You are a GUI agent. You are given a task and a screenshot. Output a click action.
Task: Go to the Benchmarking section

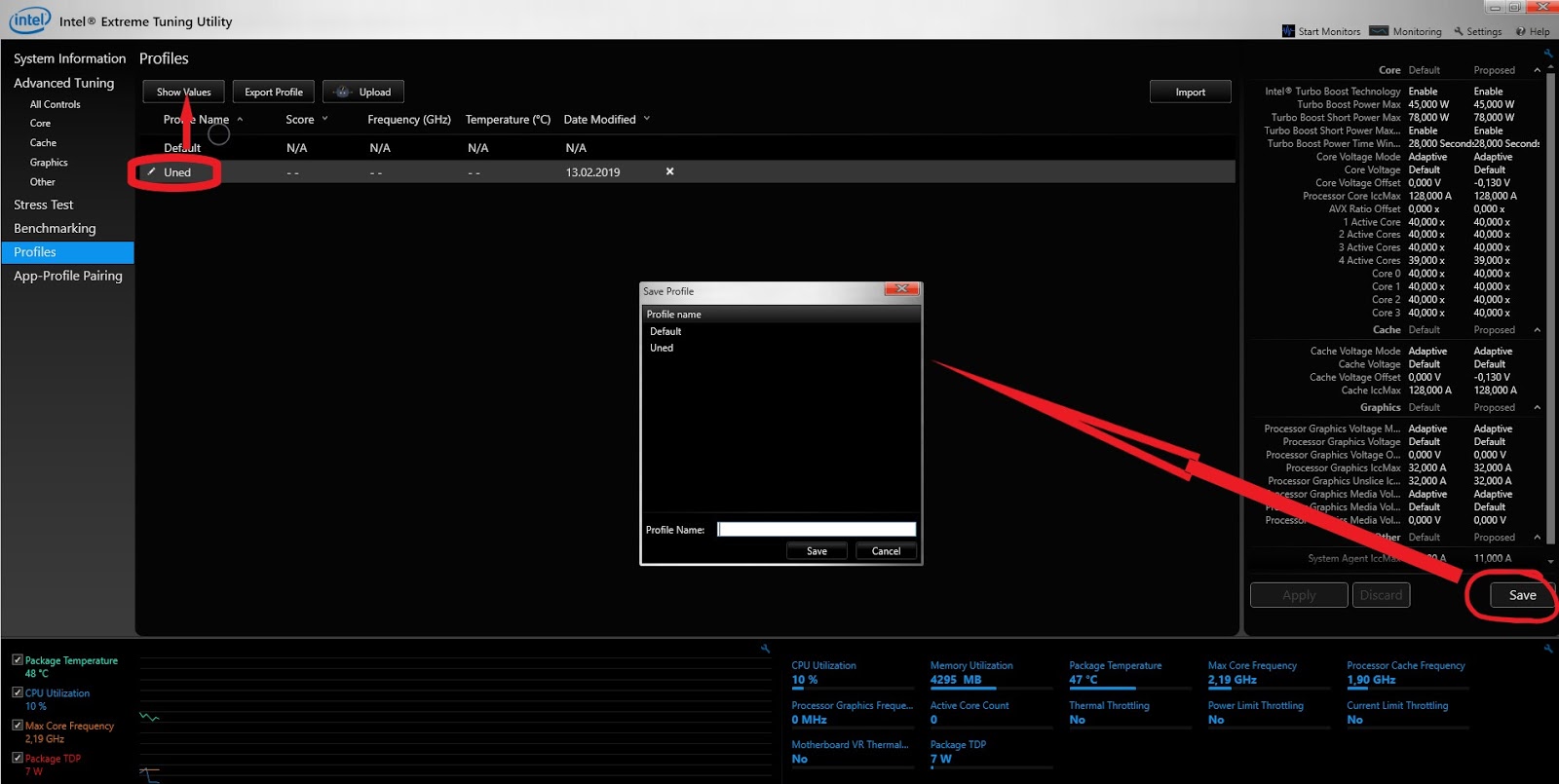pyautogui.click(x=55, y=228)
